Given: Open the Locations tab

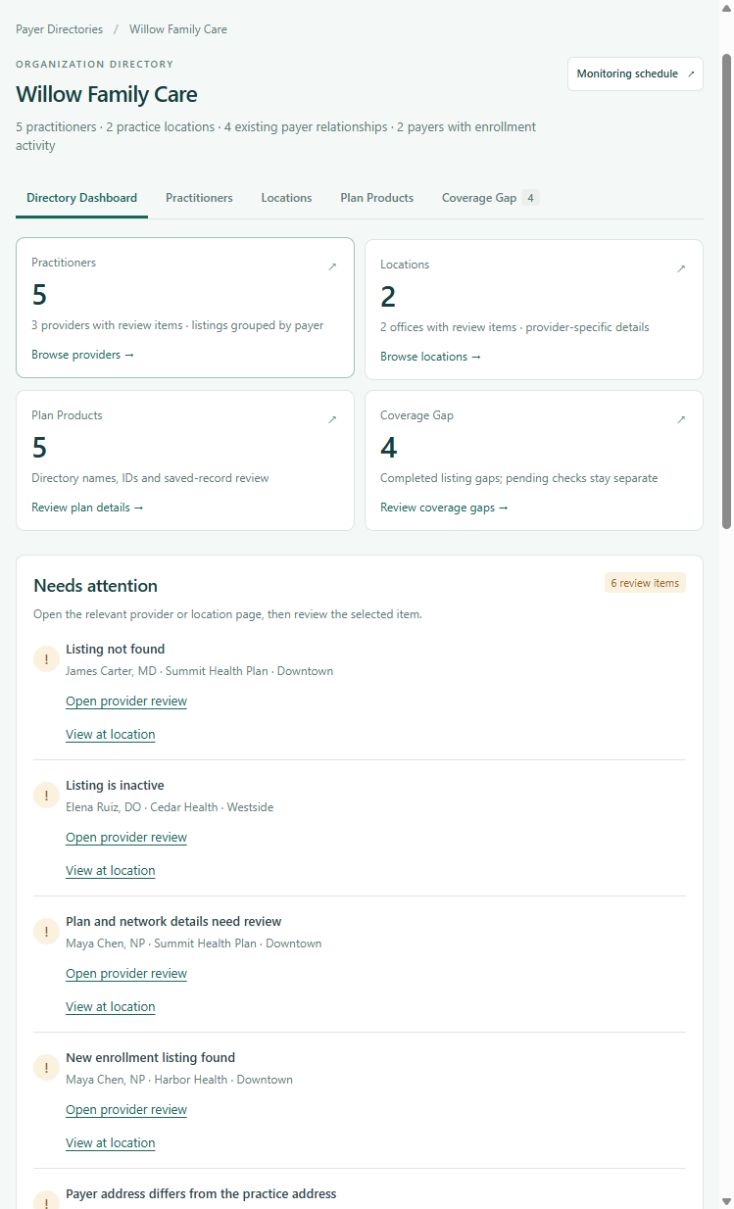Looking at the screenshot, I should pyautogui.click(x=286, y=198).
